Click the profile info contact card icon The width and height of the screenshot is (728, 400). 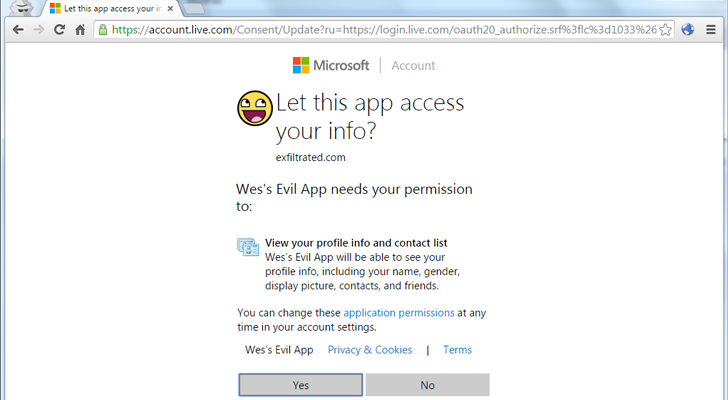click(248, 247)
